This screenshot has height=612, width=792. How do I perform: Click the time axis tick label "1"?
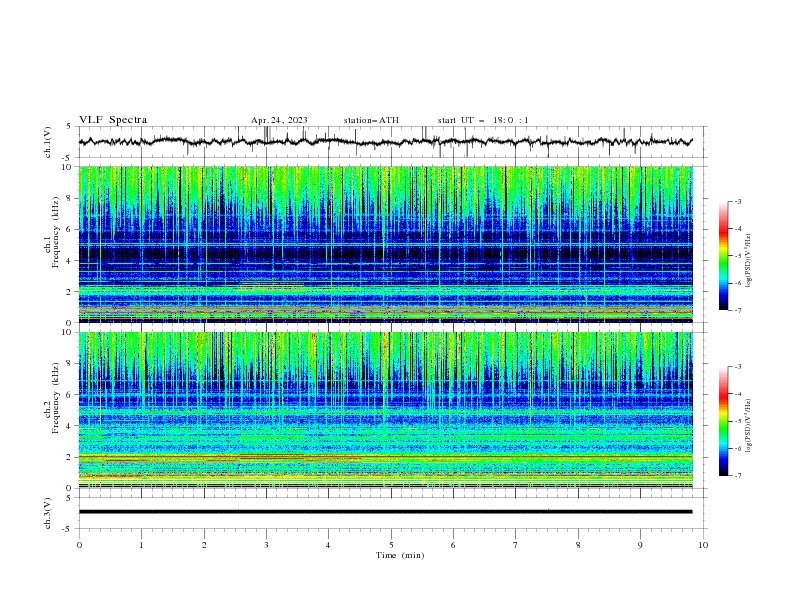141,545
